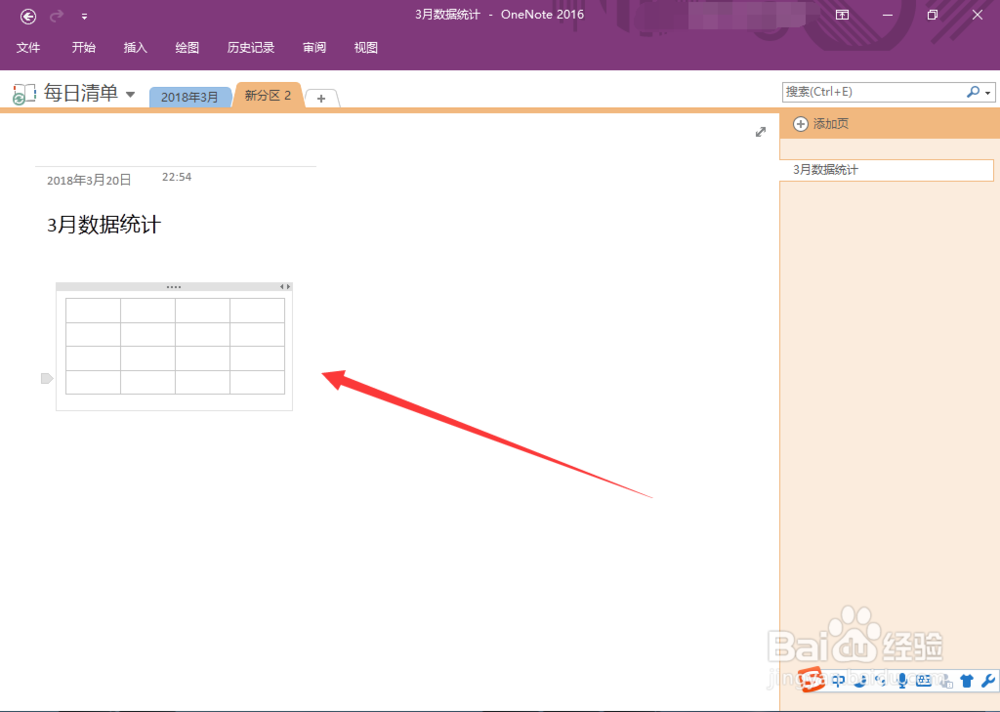Toggle Chinese/English input mode icon
The width and height of the screenshot is (1000, 712).
[x=838, y=680]
